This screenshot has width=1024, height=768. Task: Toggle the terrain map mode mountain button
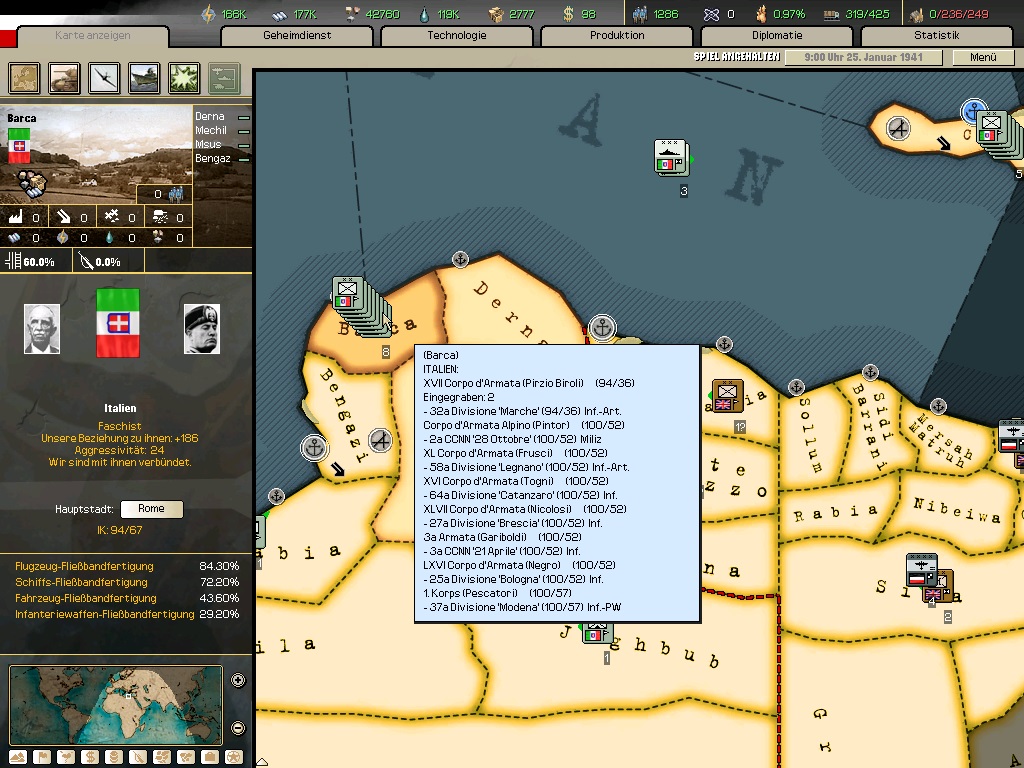(17, 757)
